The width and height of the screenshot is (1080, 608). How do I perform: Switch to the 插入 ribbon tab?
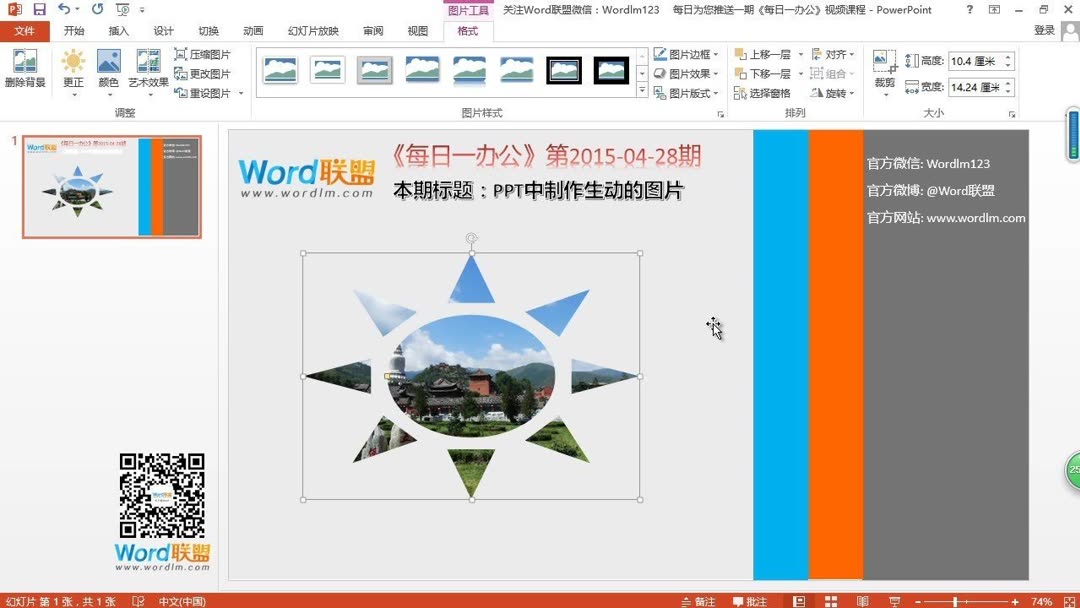[118, 30]
